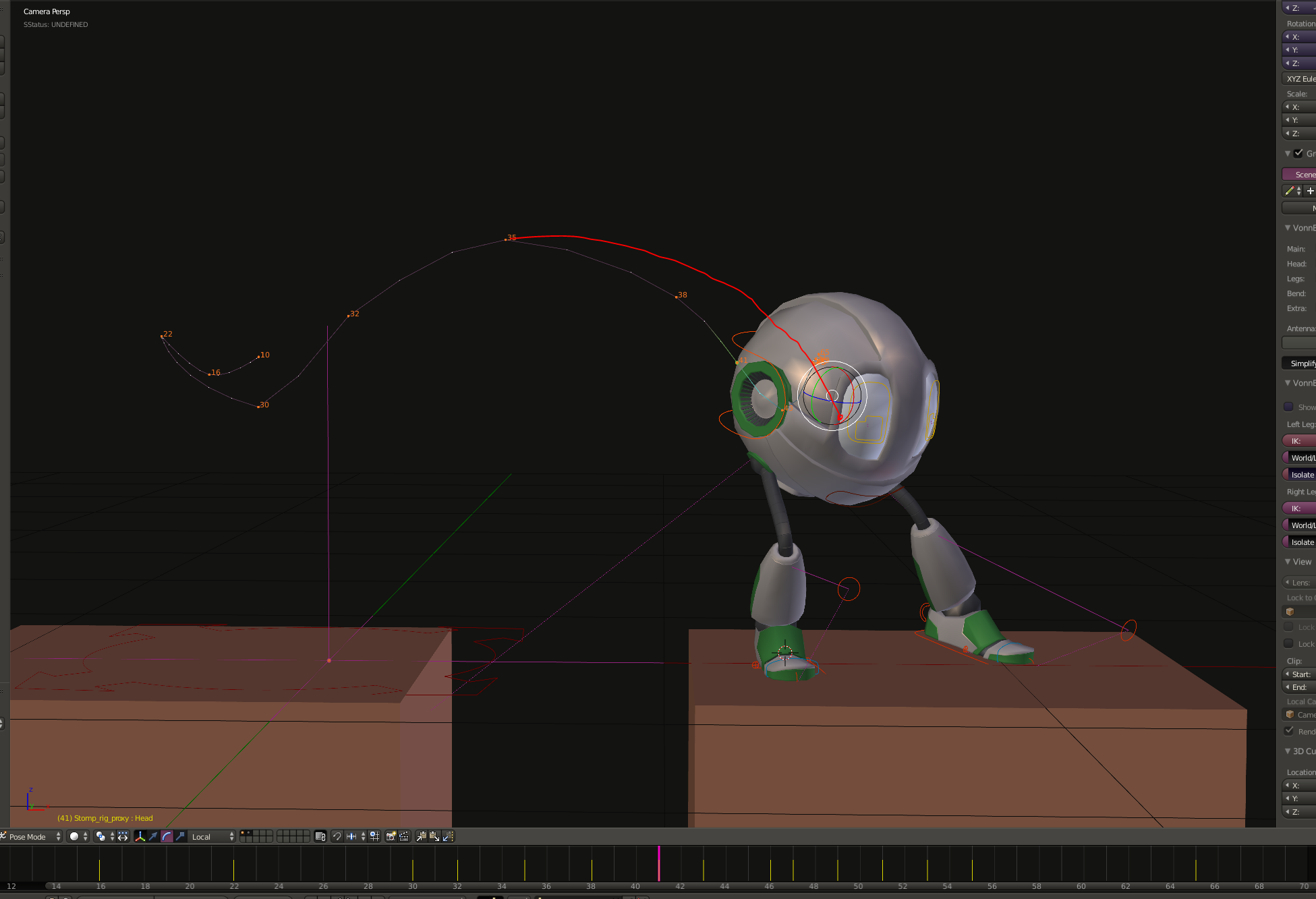
Task: Click the Simplify button
Action: pos(1301,363)
